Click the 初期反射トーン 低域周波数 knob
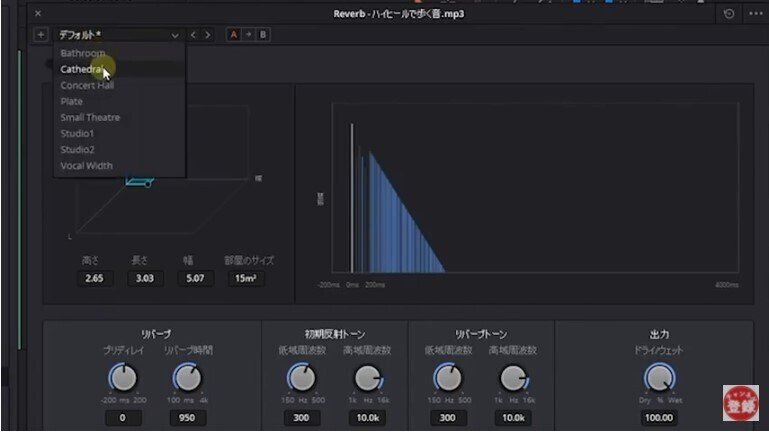This screenshot has height=432, width=769. (301, 378)
